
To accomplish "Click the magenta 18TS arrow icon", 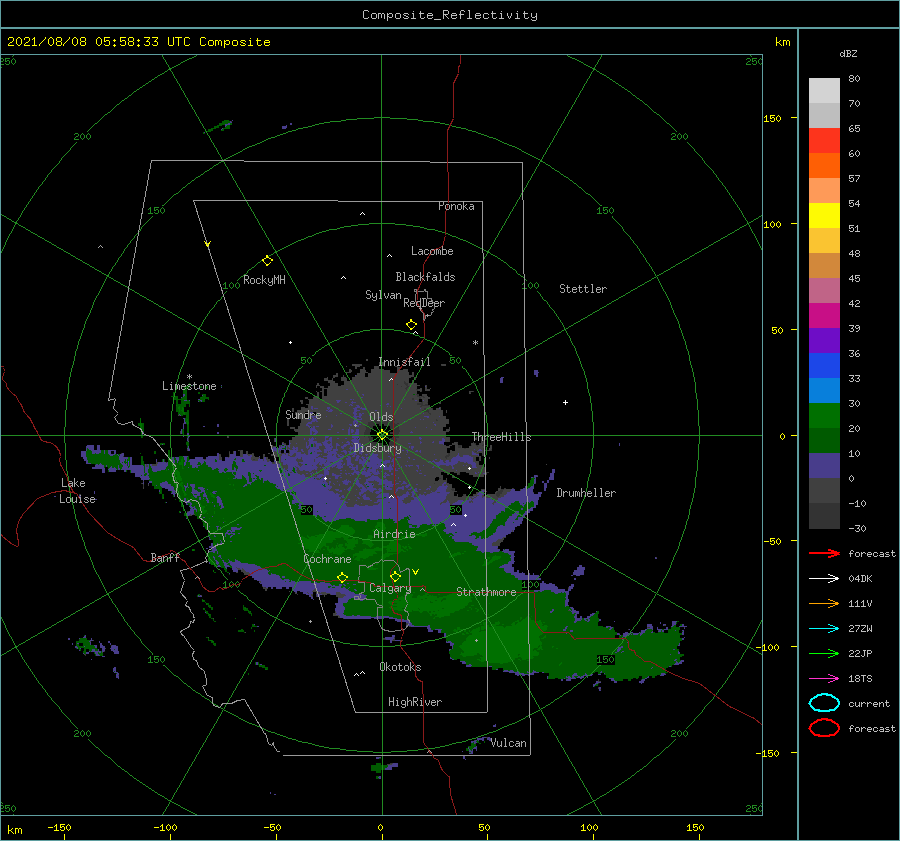I will tap(824, 678).
